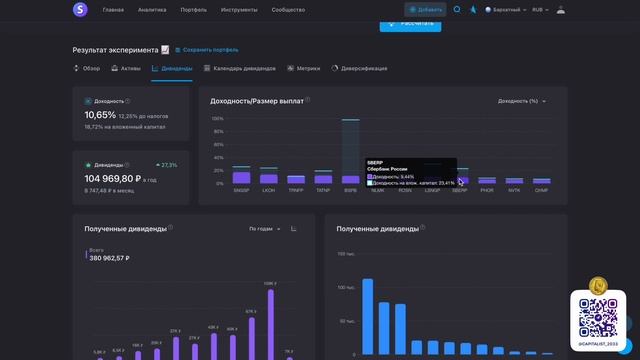Switch to the Обзор tab
This screenshot has height=360, width=640.
pyautogui.click(x=87, y=69)
